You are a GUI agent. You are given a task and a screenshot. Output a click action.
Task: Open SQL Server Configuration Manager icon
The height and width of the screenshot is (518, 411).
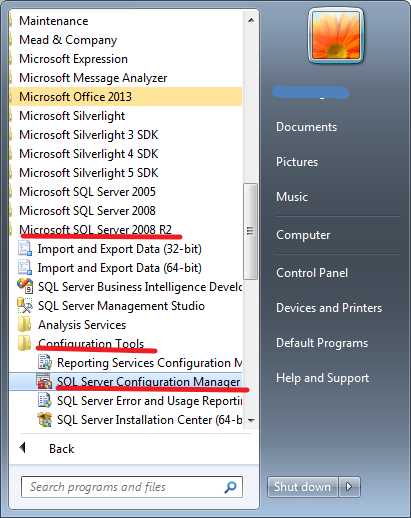[x=44, y=381]
